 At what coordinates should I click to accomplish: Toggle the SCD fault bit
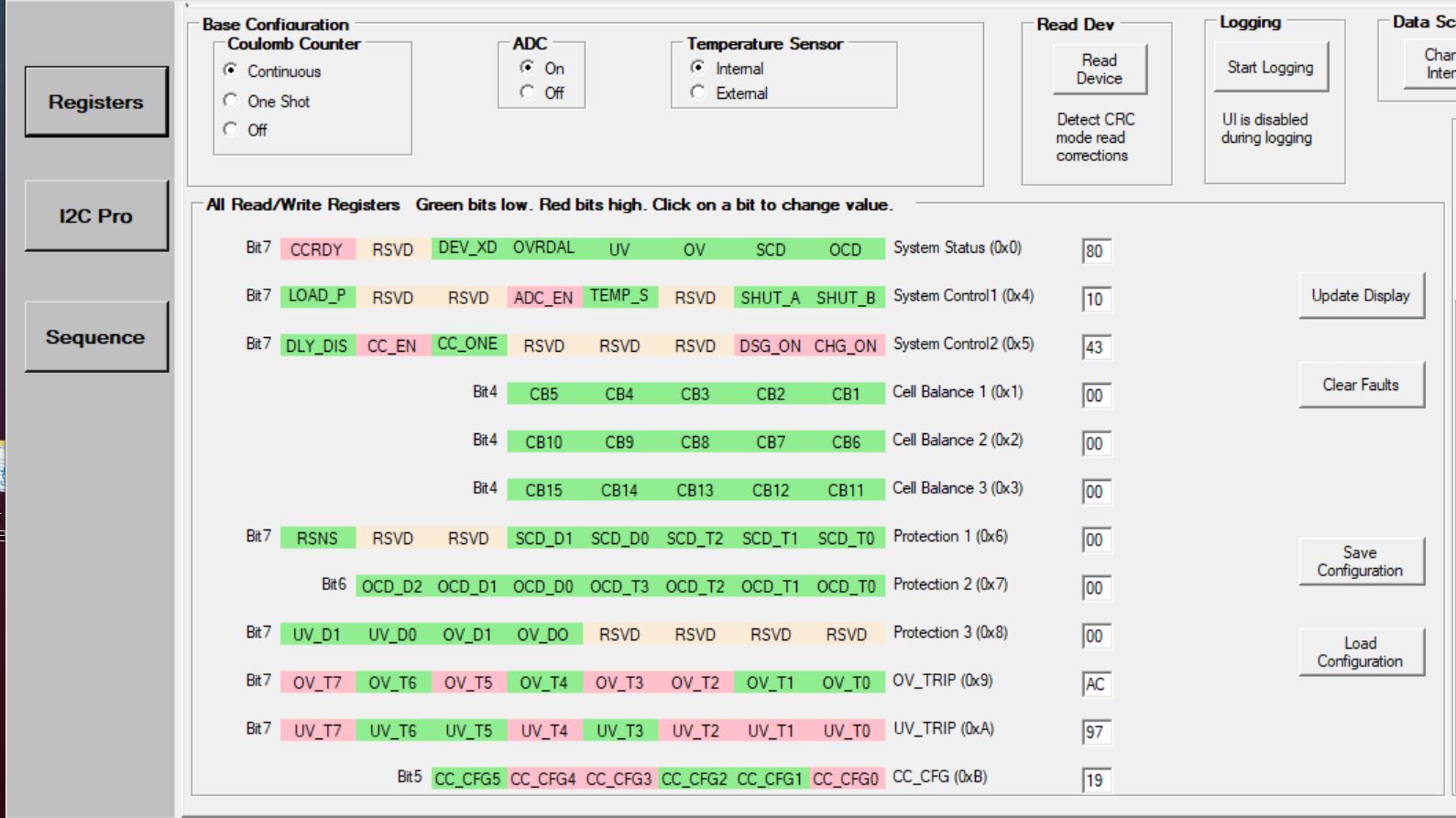[771, 249]
